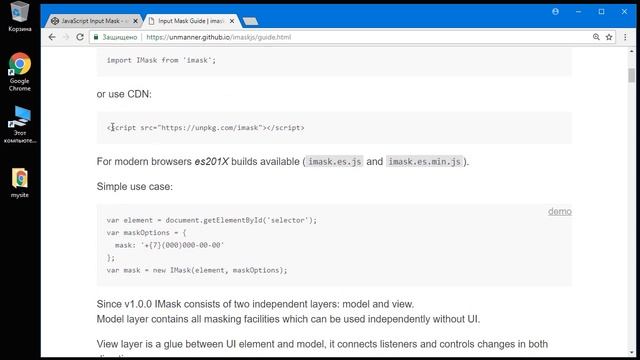640x360 pixels.
Task: Close the Input Mask Guide tab
Action: (232, 21)
